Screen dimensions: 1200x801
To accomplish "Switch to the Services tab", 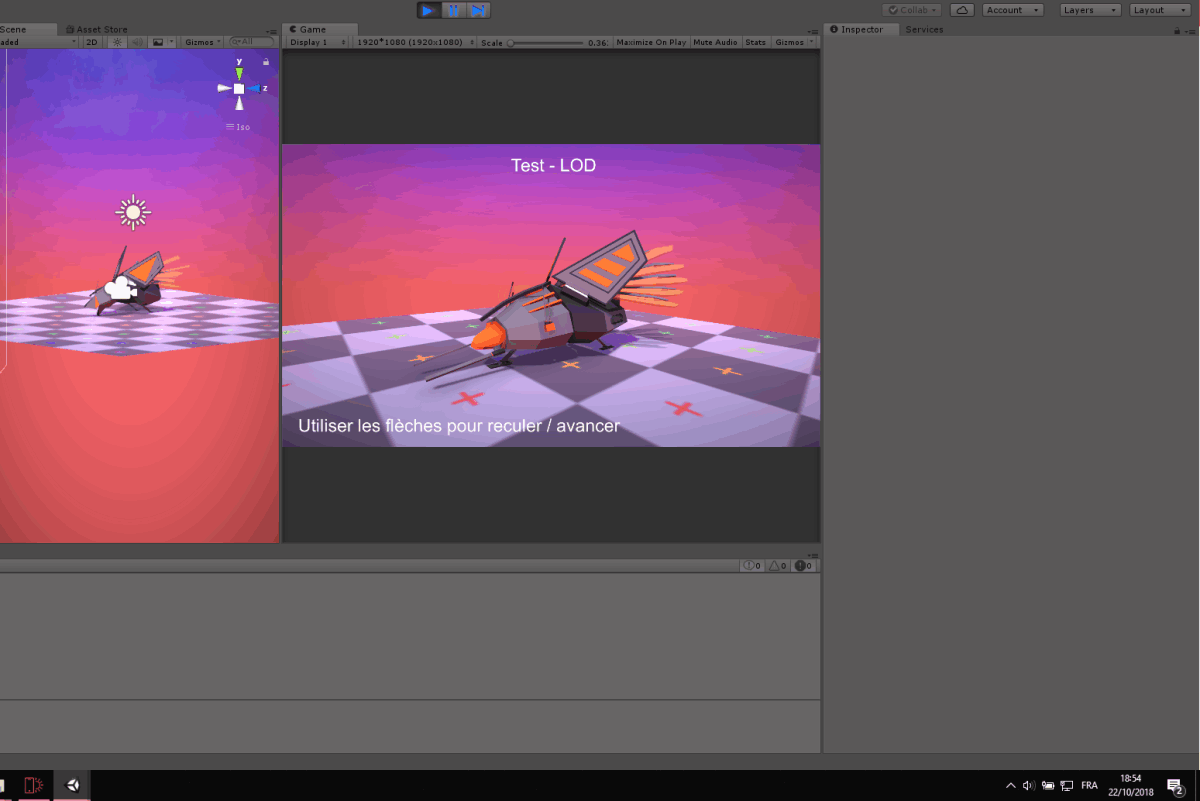I will click(924, 29).
